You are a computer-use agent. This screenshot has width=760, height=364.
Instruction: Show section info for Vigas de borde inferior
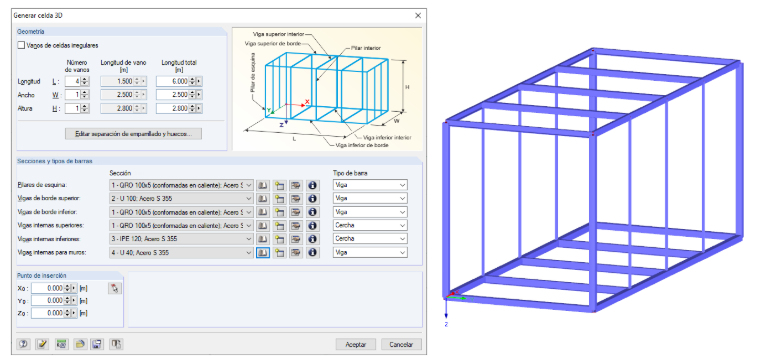(x=313, y=212)
